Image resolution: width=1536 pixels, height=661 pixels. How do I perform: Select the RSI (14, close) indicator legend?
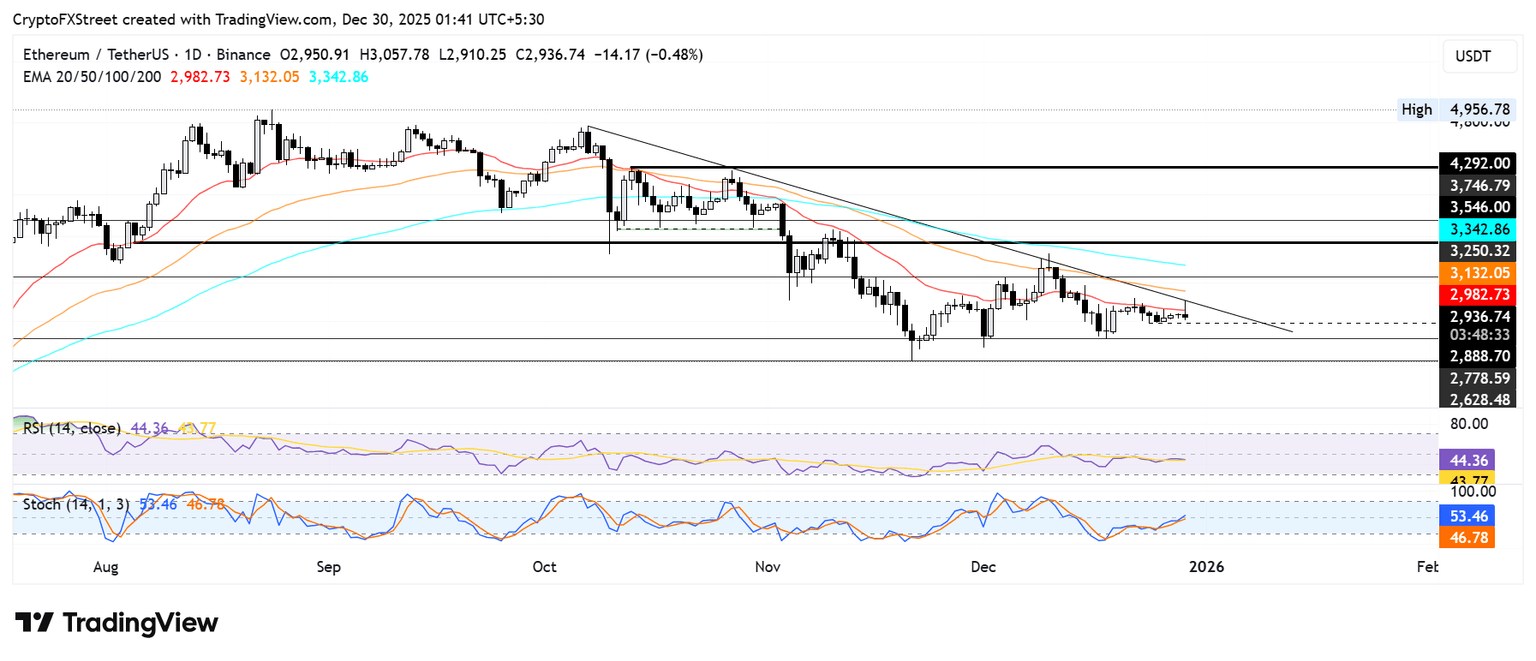(x=73, y=428)
